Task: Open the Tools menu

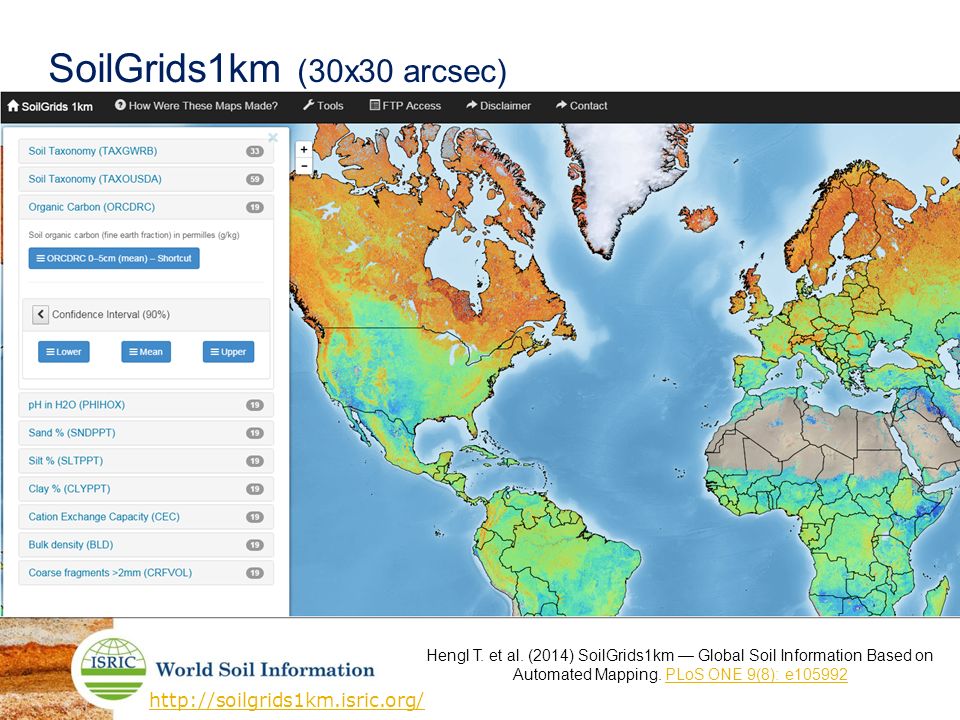Action: pos(323,105)
